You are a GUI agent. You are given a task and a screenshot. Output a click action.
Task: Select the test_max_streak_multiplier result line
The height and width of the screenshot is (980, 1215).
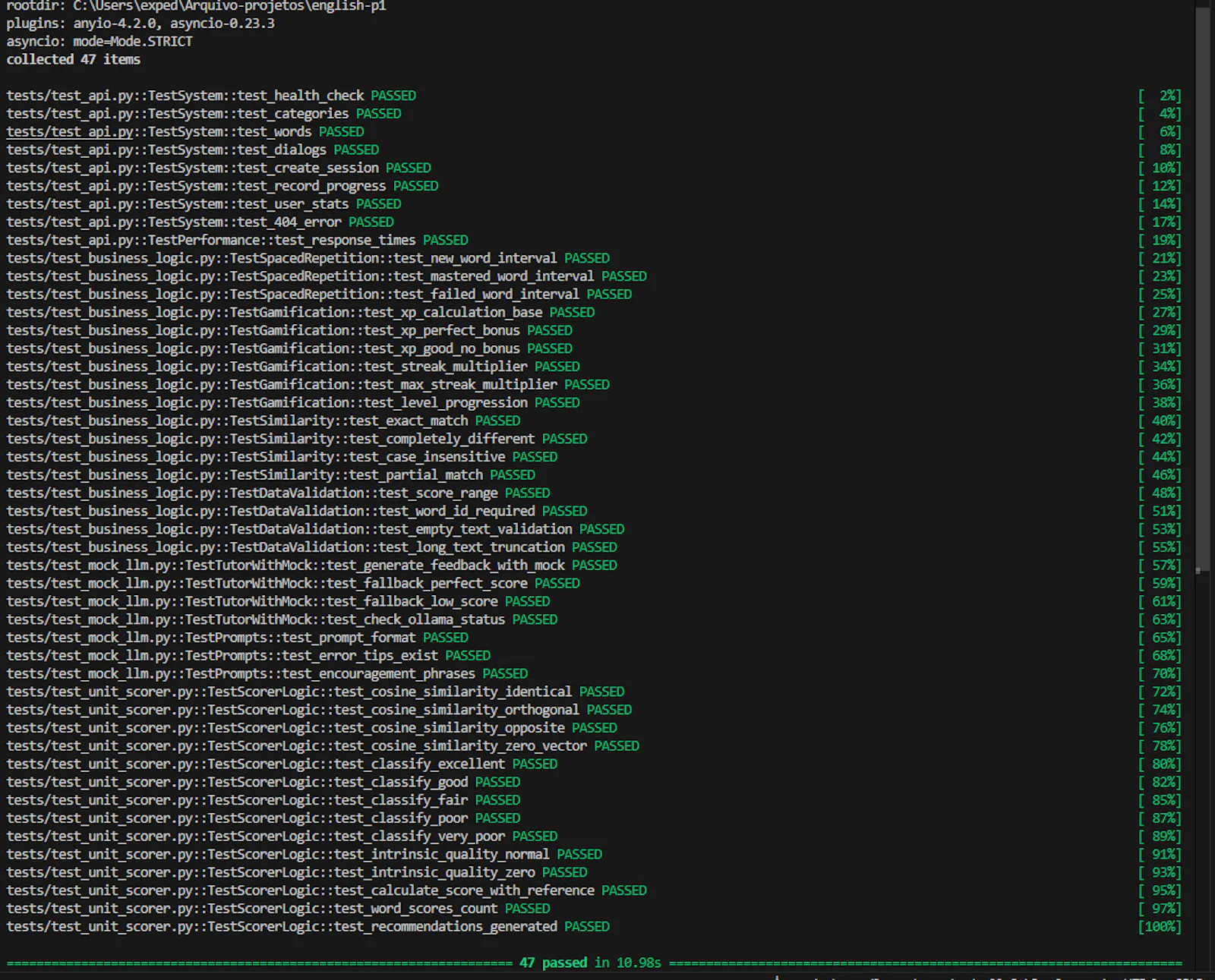[308, 385]
